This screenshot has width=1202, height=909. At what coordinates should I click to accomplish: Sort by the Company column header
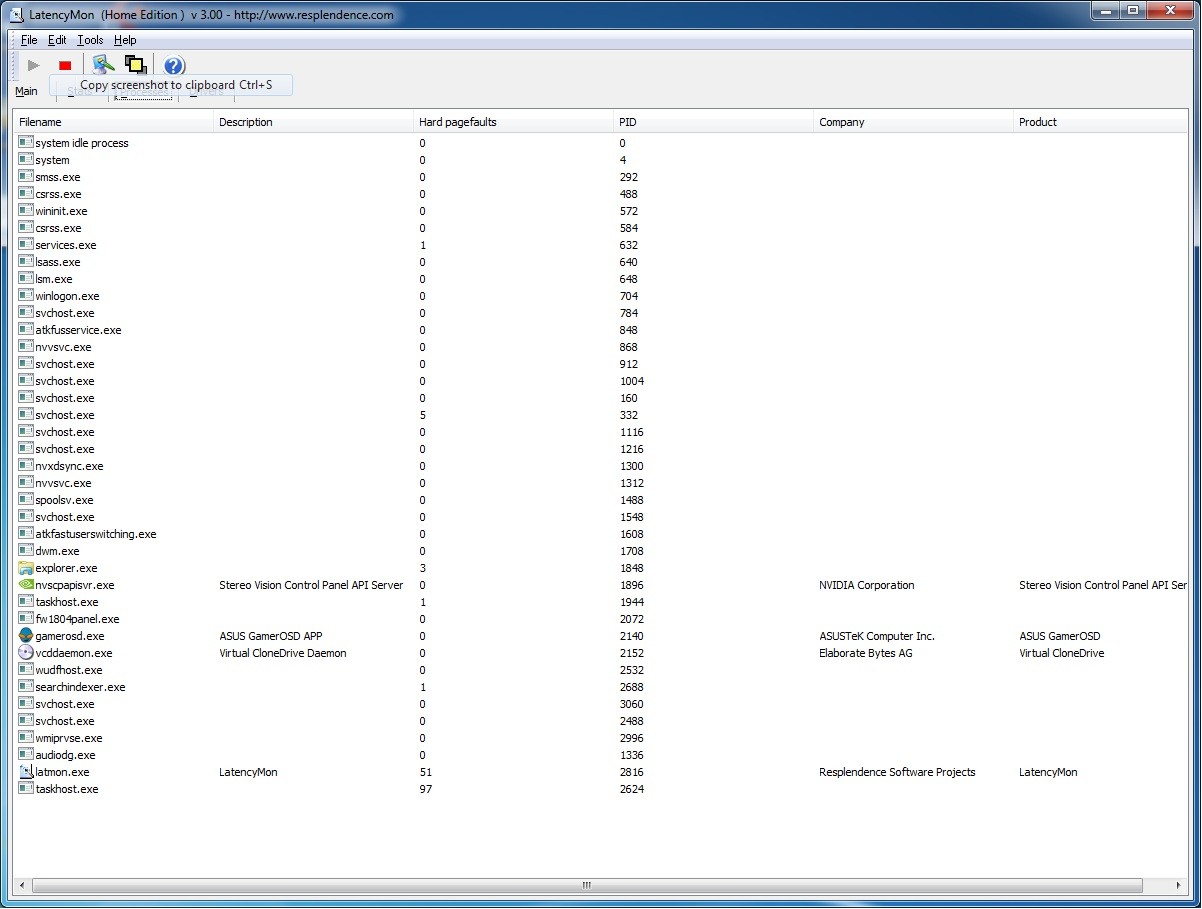(914, 122)
